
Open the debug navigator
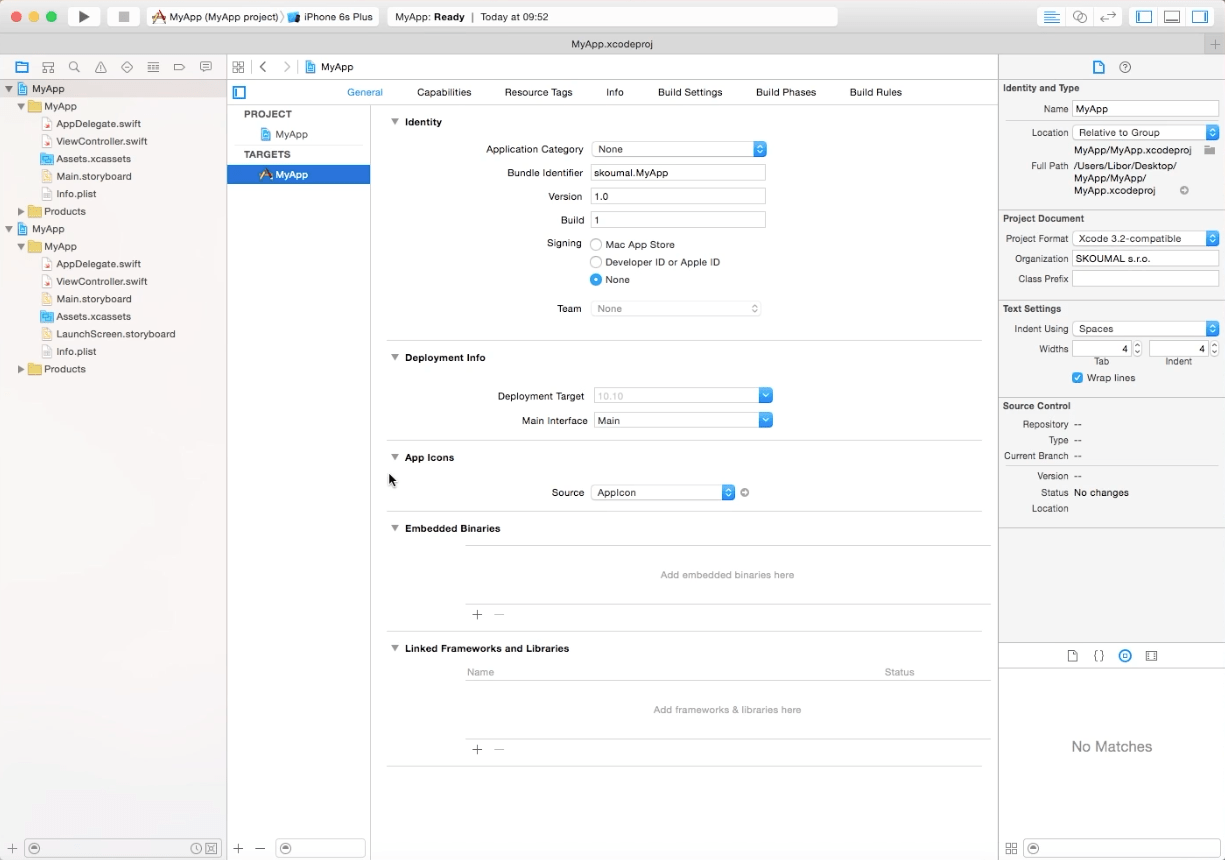153,67
